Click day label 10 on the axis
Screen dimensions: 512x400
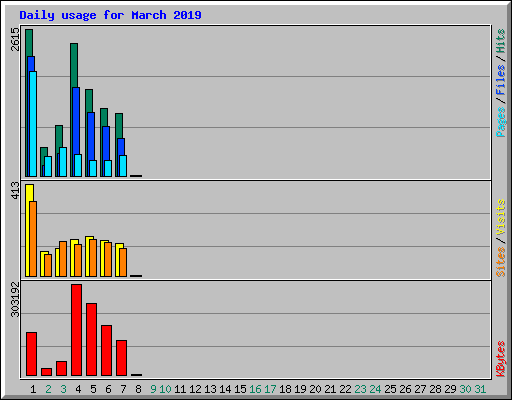pos(165,389)
